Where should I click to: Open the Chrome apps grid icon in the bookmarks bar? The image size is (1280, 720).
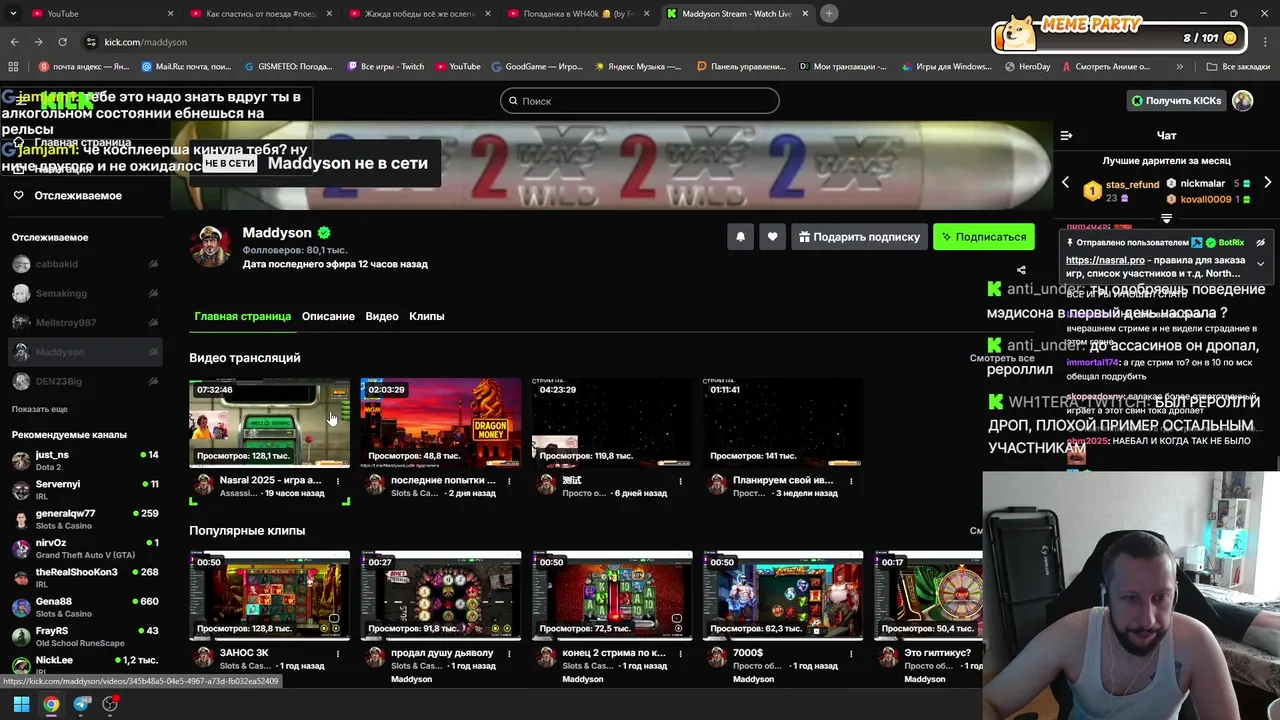click(x=13, y=67)
